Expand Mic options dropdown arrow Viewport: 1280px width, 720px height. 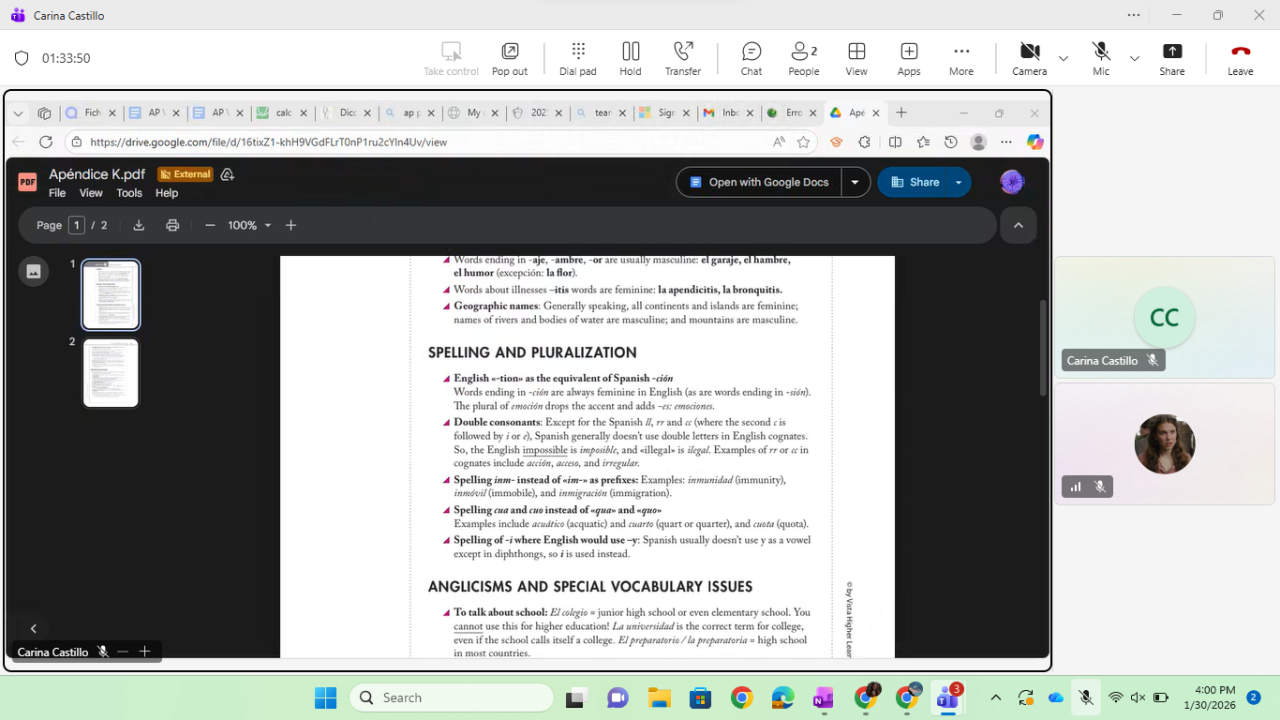[1134, 58]
